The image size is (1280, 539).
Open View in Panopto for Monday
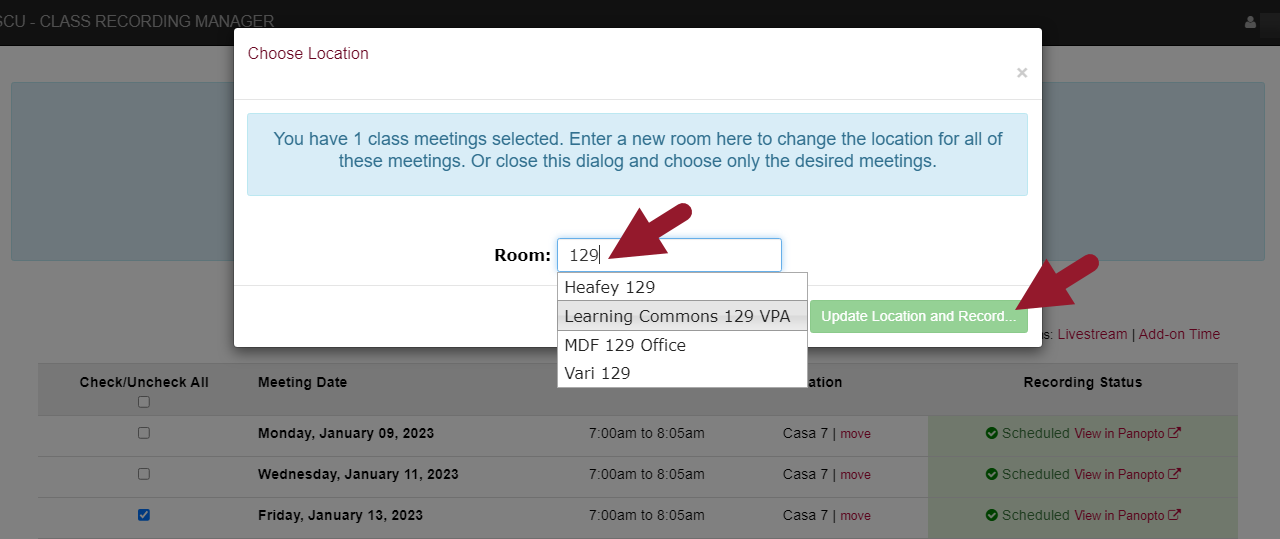click(x=1120, y=433)
